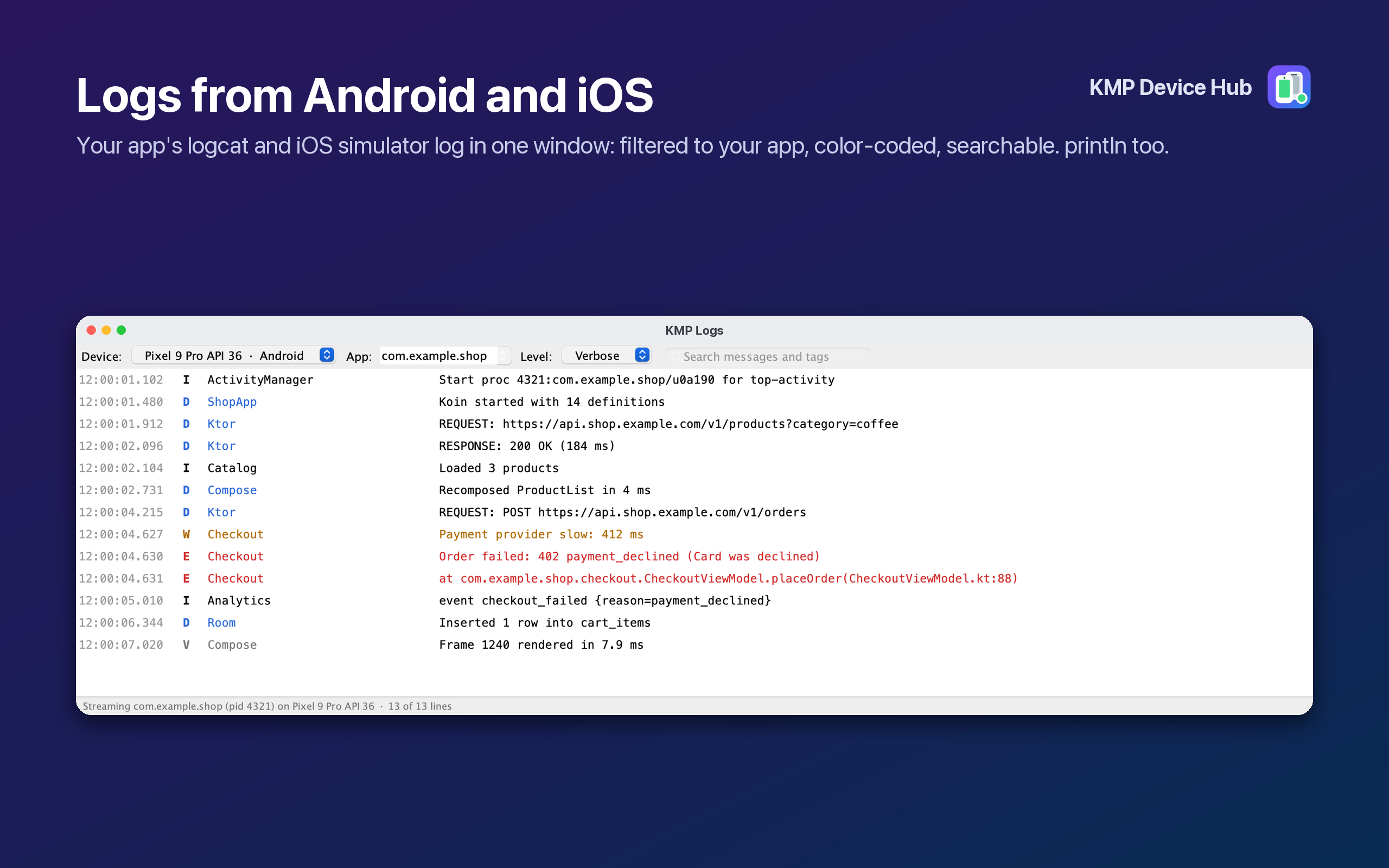Click the '13 of 13 lines' status text
1389x868 pixels.
tap(419, 706)
